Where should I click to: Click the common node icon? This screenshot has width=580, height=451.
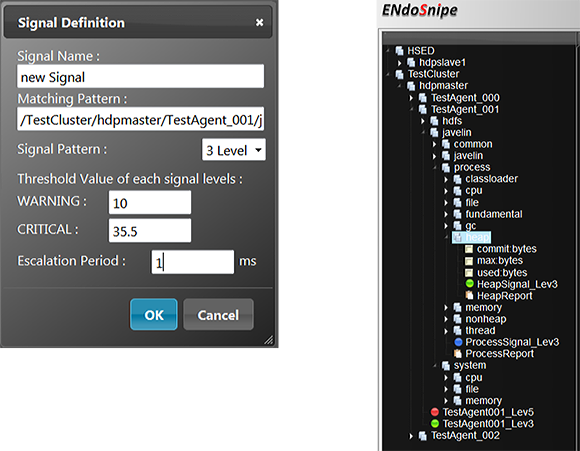(x=446, y=144)
